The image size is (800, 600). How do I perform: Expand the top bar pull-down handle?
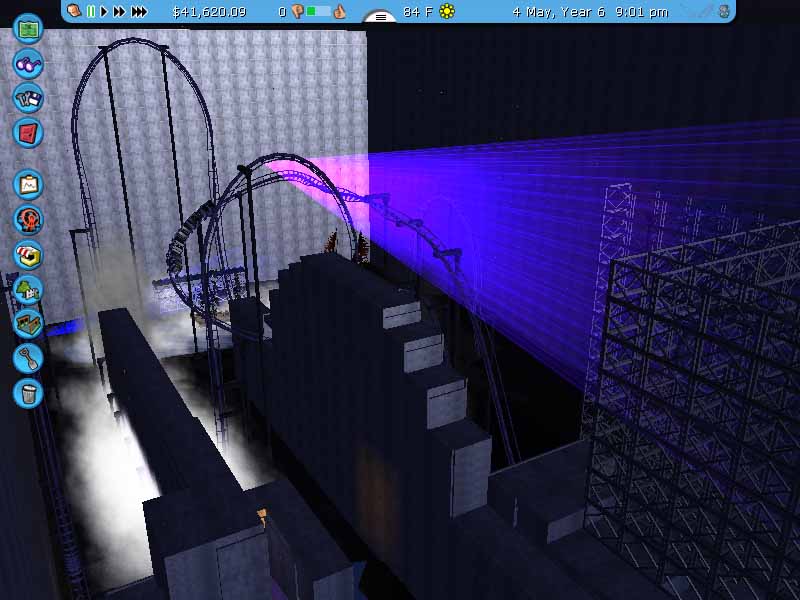click(381, 17)
